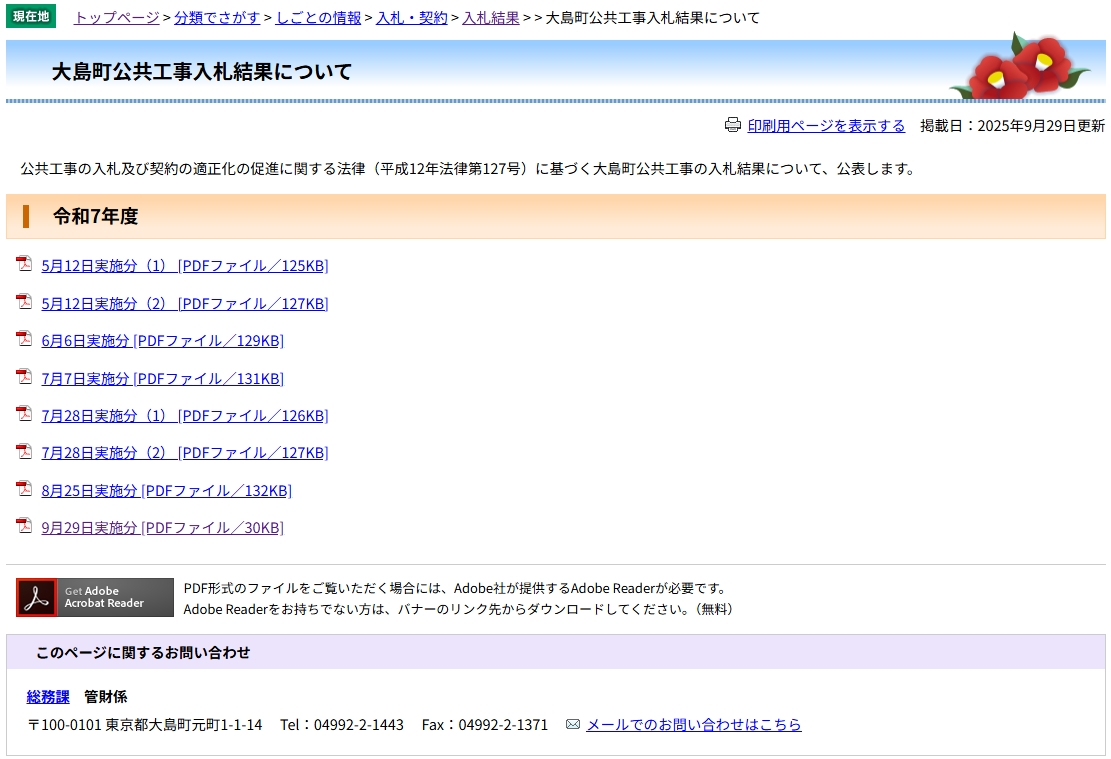Open メールでのお問い合わせはこちら link
The image size is (1111, 759).
[x=693, y=725]
